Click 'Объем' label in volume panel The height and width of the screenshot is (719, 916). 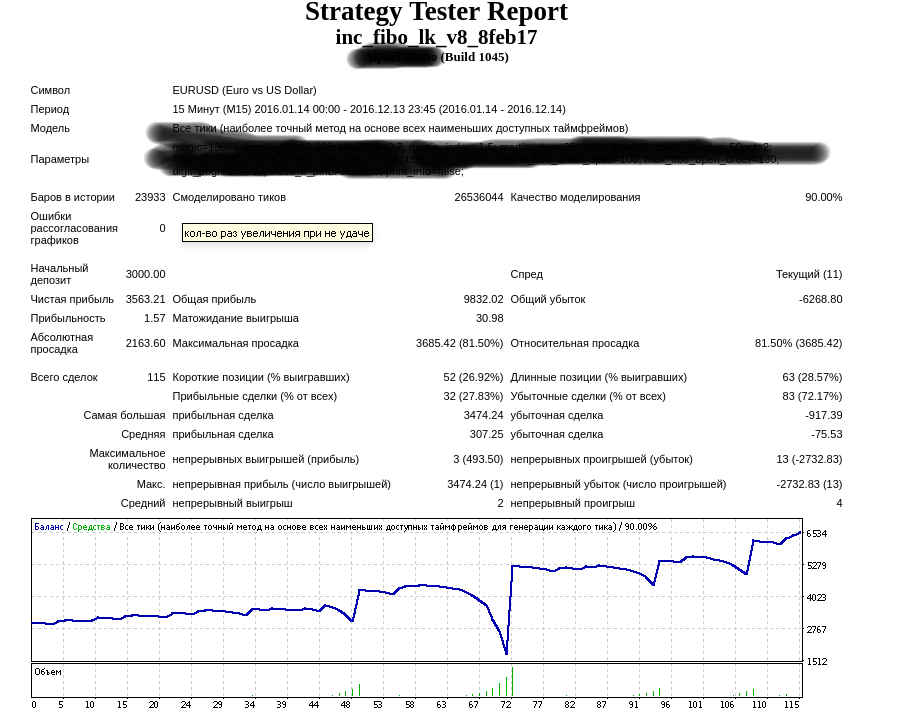(48, 672)
